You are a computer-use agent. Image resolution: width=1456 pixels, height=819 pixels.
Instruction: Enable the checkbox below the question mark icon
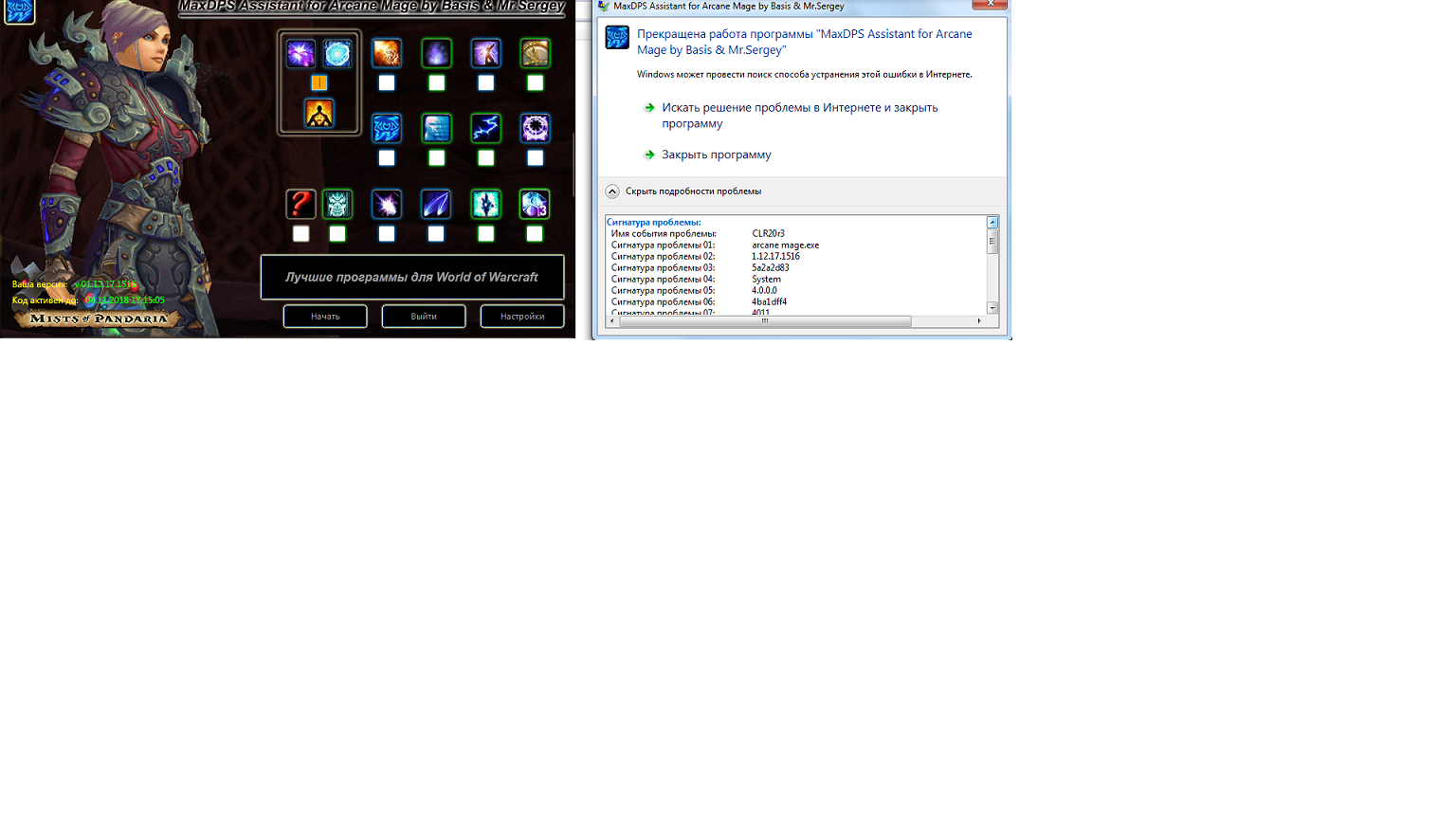[x=300, y=234]
